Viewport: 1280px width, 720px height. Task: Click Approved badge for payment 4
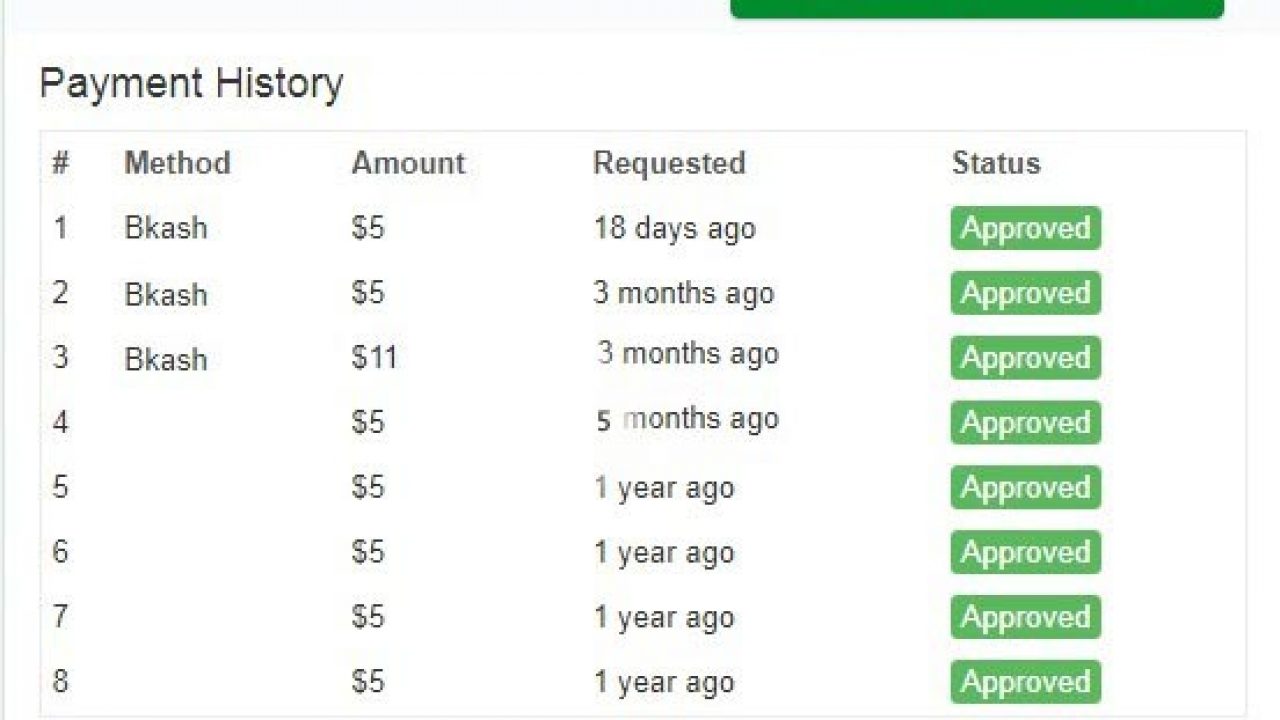pyautogui.click(x=1025, y=423)
